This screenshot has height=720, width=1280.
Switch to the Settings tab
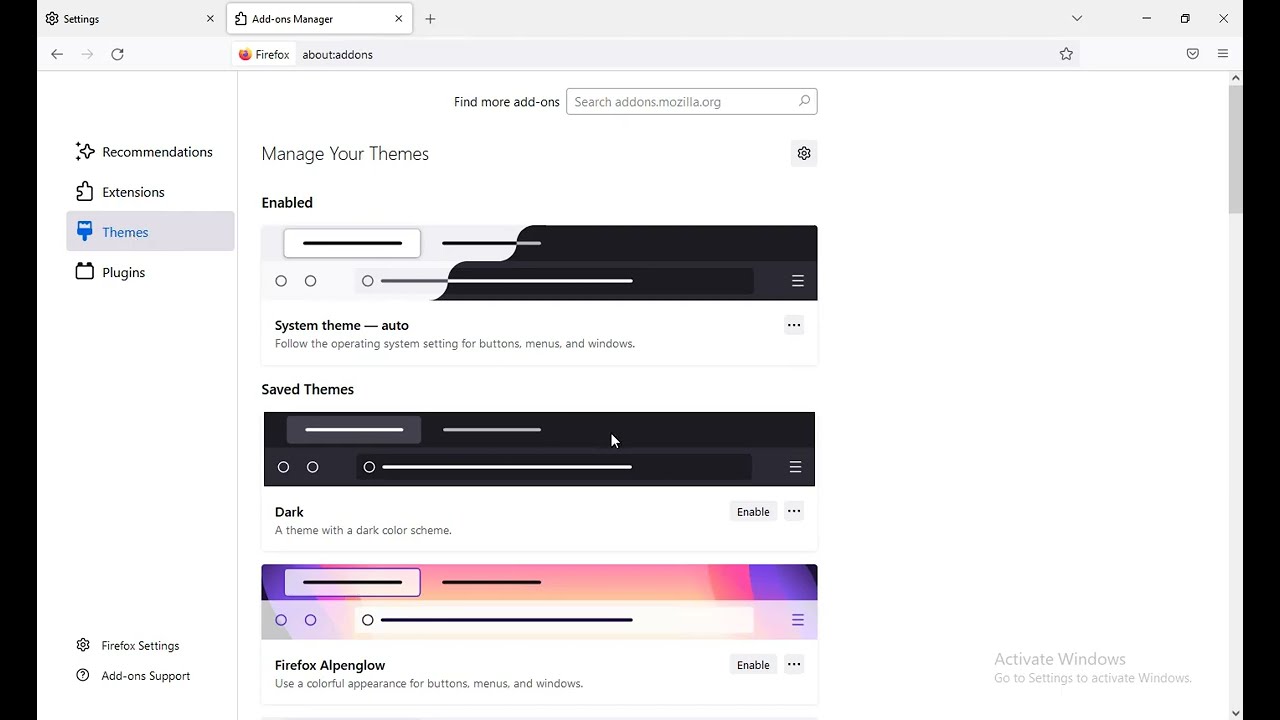click(130, 19)
